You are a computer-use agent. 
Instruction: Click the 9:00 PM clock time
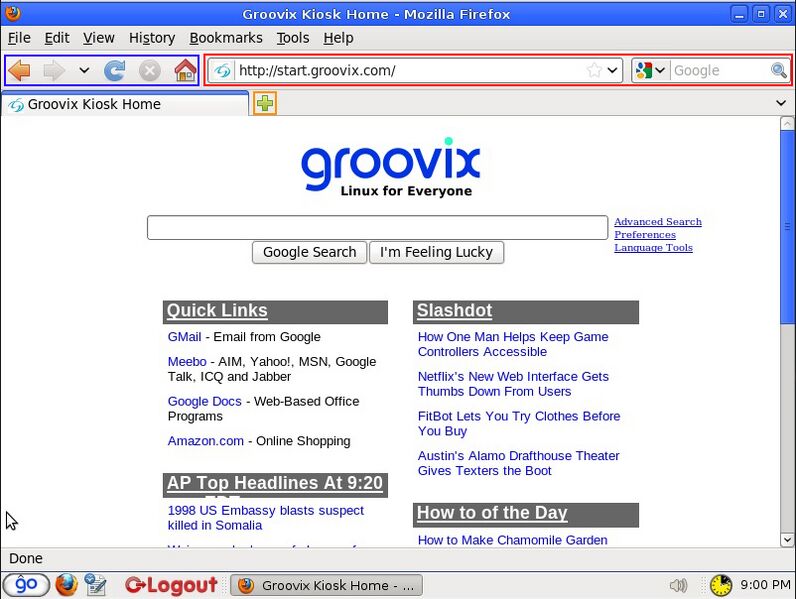765,585
